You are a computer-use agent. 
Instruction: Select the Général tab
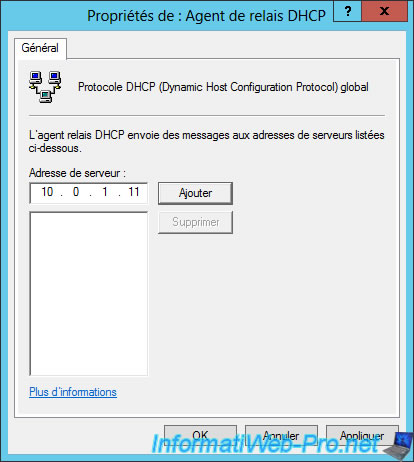point(40,48)
